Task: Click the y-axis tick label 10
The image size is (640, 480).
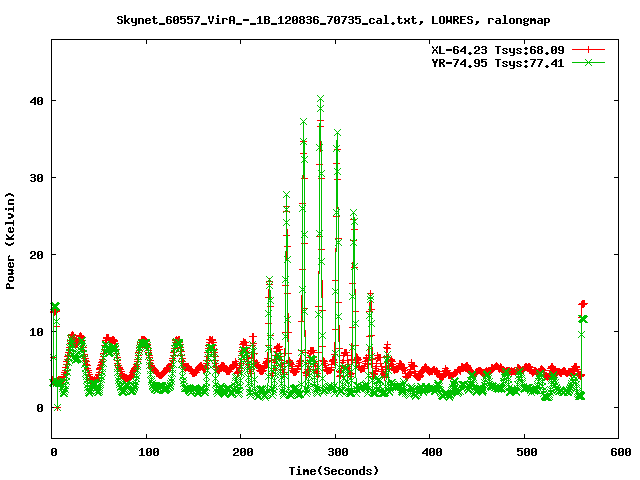Action: [x=36, y=332]
